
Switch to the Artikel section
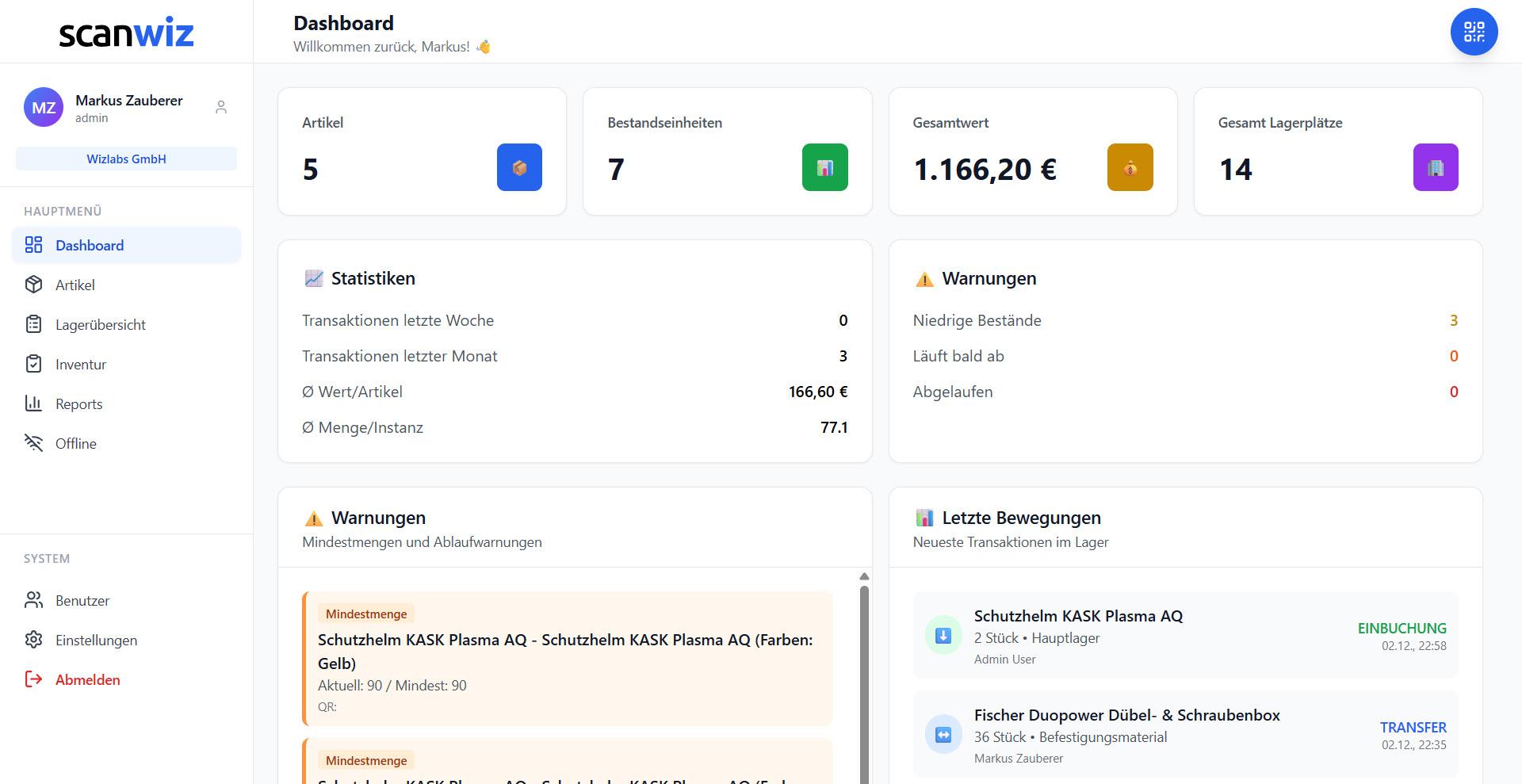click(x=75, y=285)
